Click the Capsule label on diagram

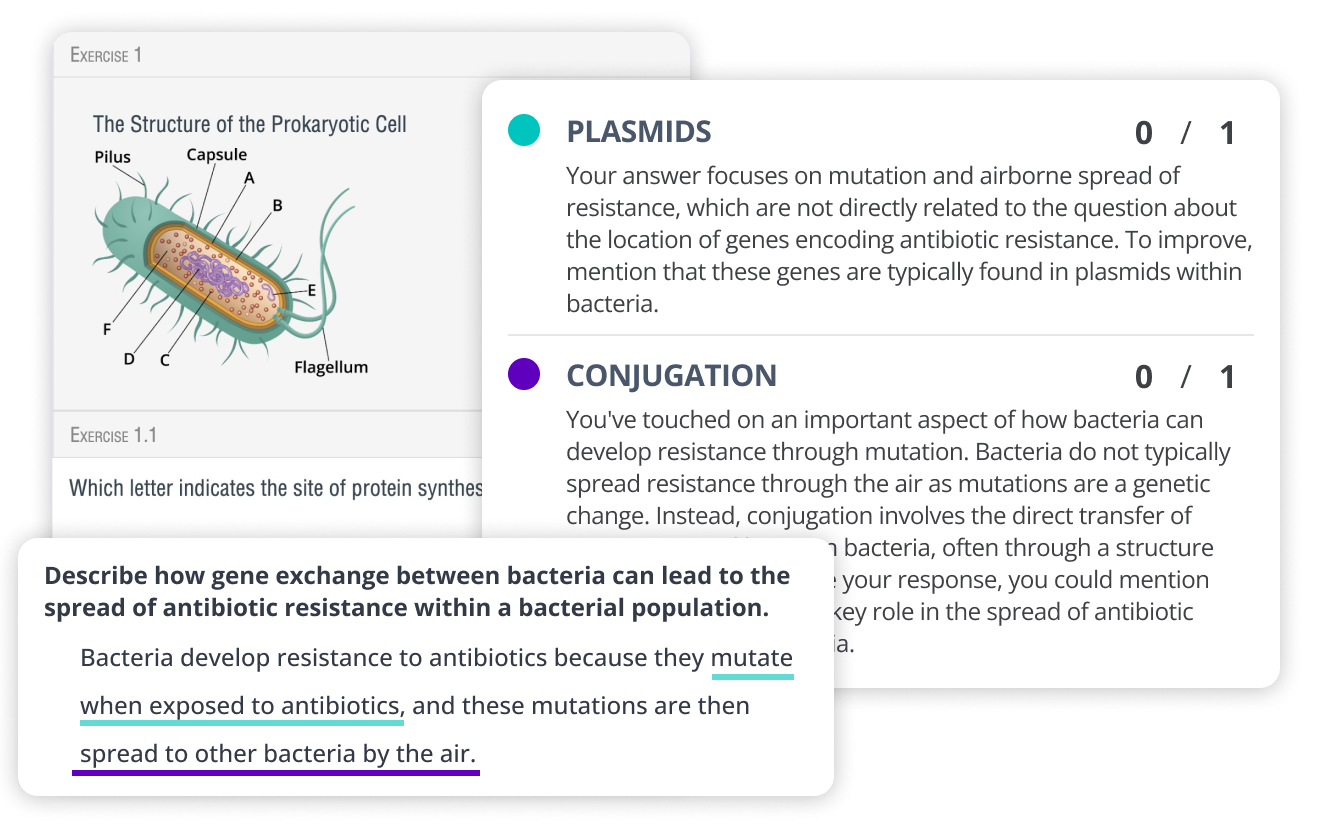pyautogui.click(x=216, y=155)
